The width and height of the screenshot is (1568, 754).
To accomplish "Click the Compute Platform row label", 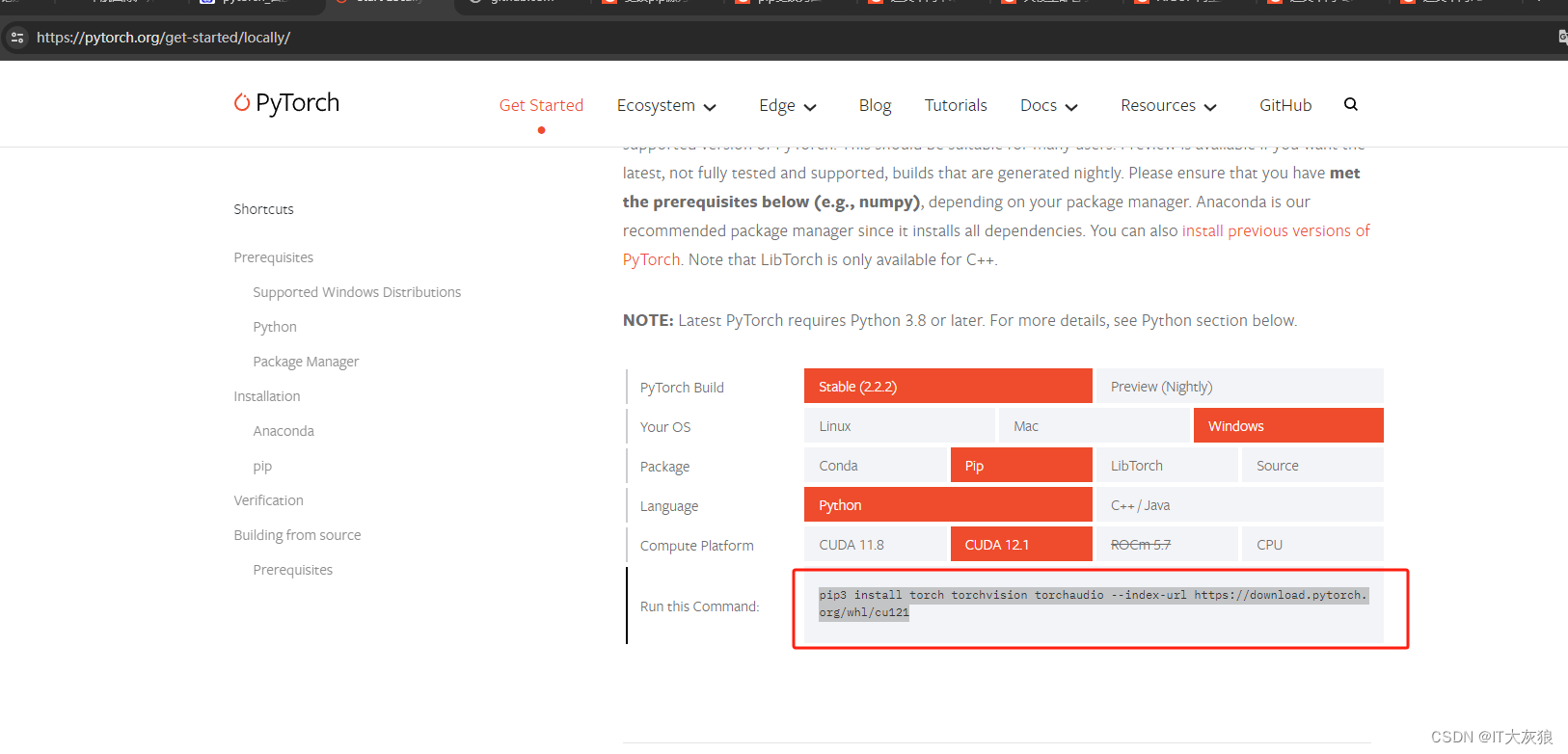I will pos(697,546).
